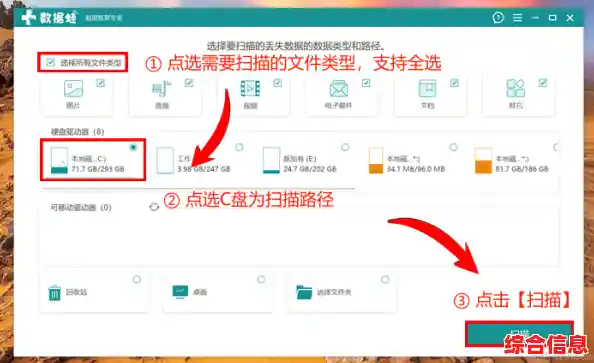Image resolution: width=594 pixels, height=363 pixels.
Task: Uncheck the Email file type checkbox
Action: tap(366, 83)
